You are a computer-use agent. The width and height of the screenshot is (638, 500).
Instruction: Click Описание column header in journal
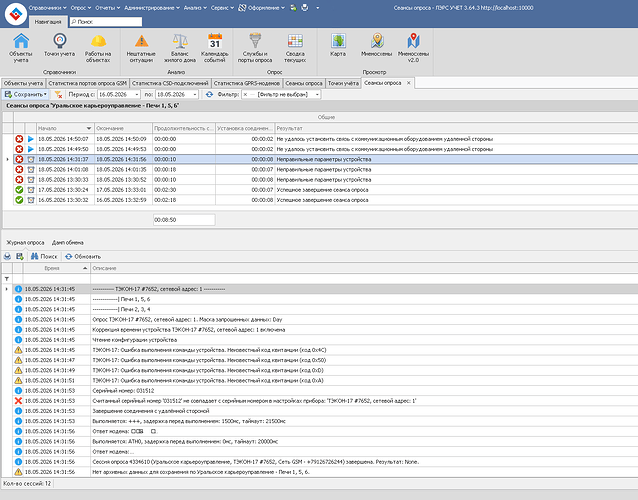click(364, 268)
